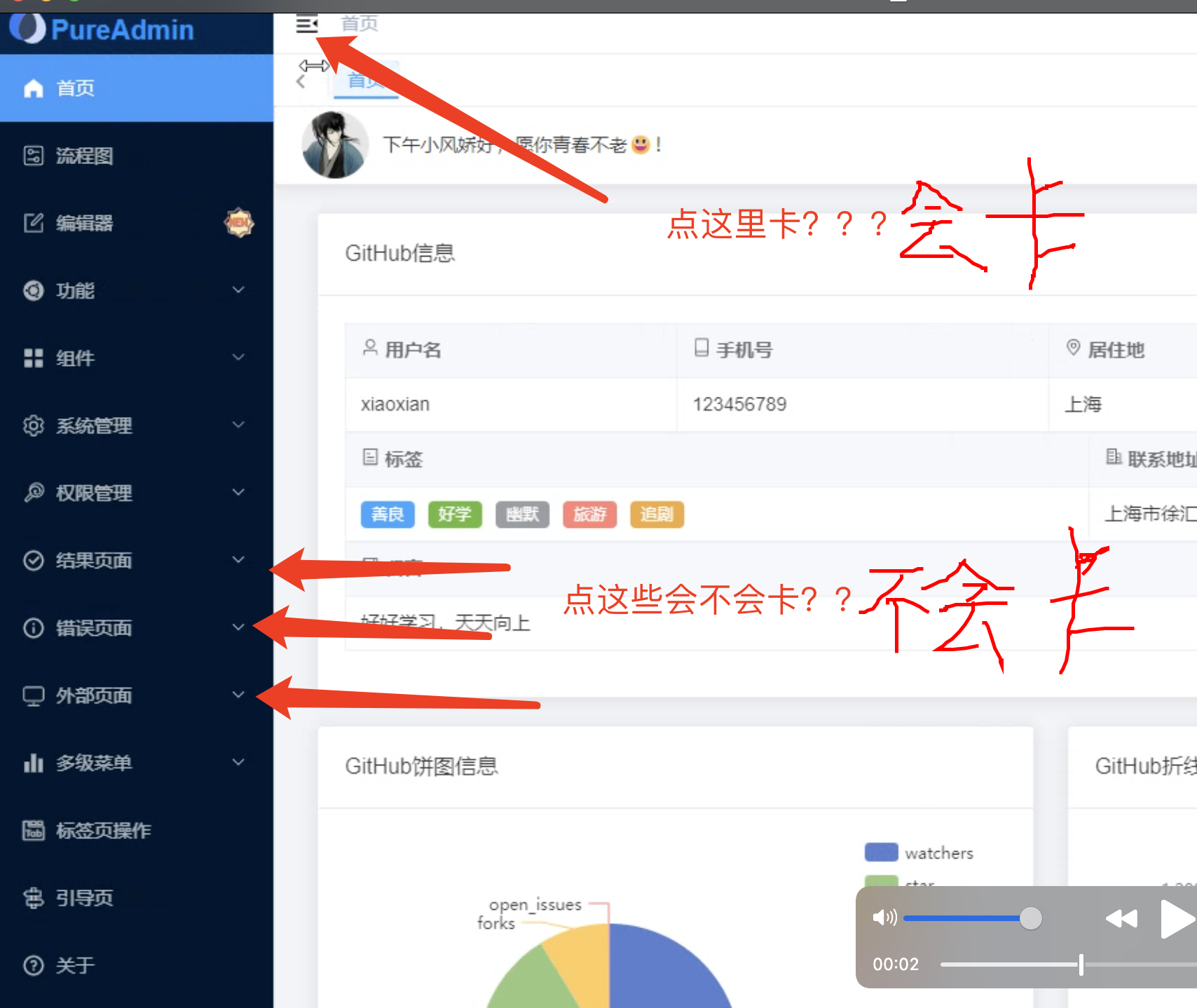Expand the 组件 components submenu
This screenshot has width=1197, height=1008.
point(238,357)
